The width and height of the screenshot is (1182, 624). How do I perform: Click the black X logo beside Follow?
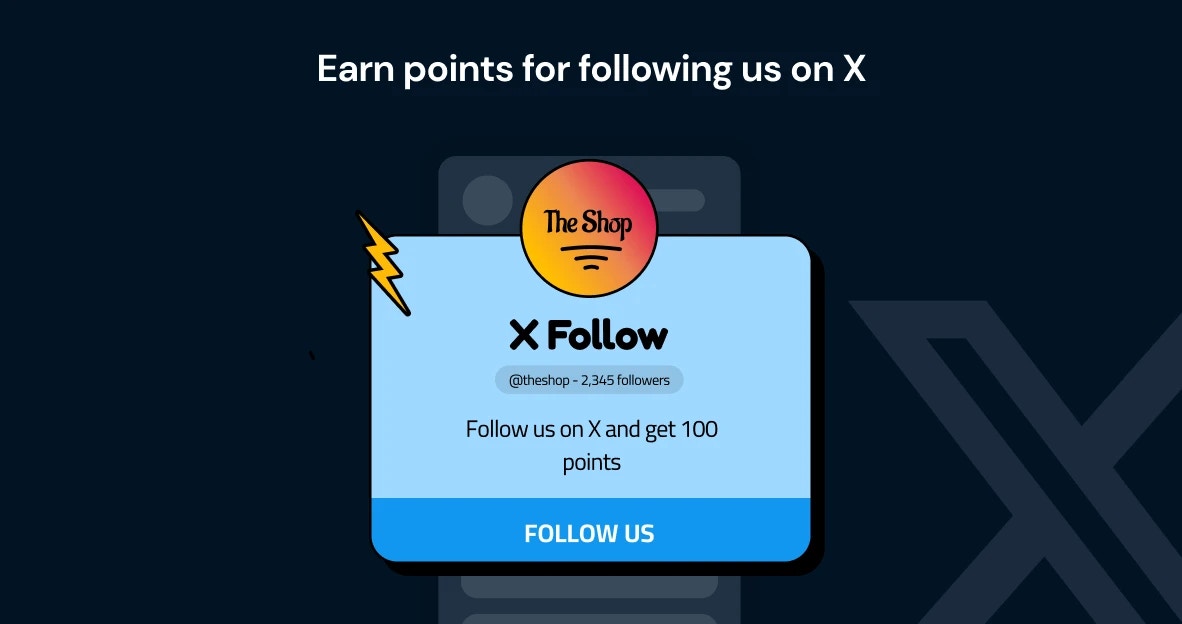(x=524, y=335)
